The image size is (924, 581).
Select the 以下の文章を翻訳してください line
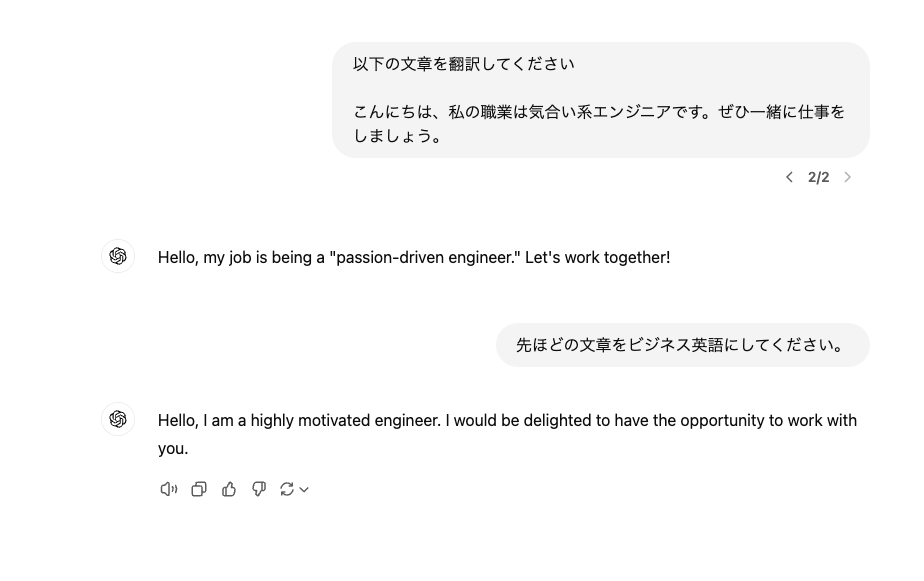(464, 64)
